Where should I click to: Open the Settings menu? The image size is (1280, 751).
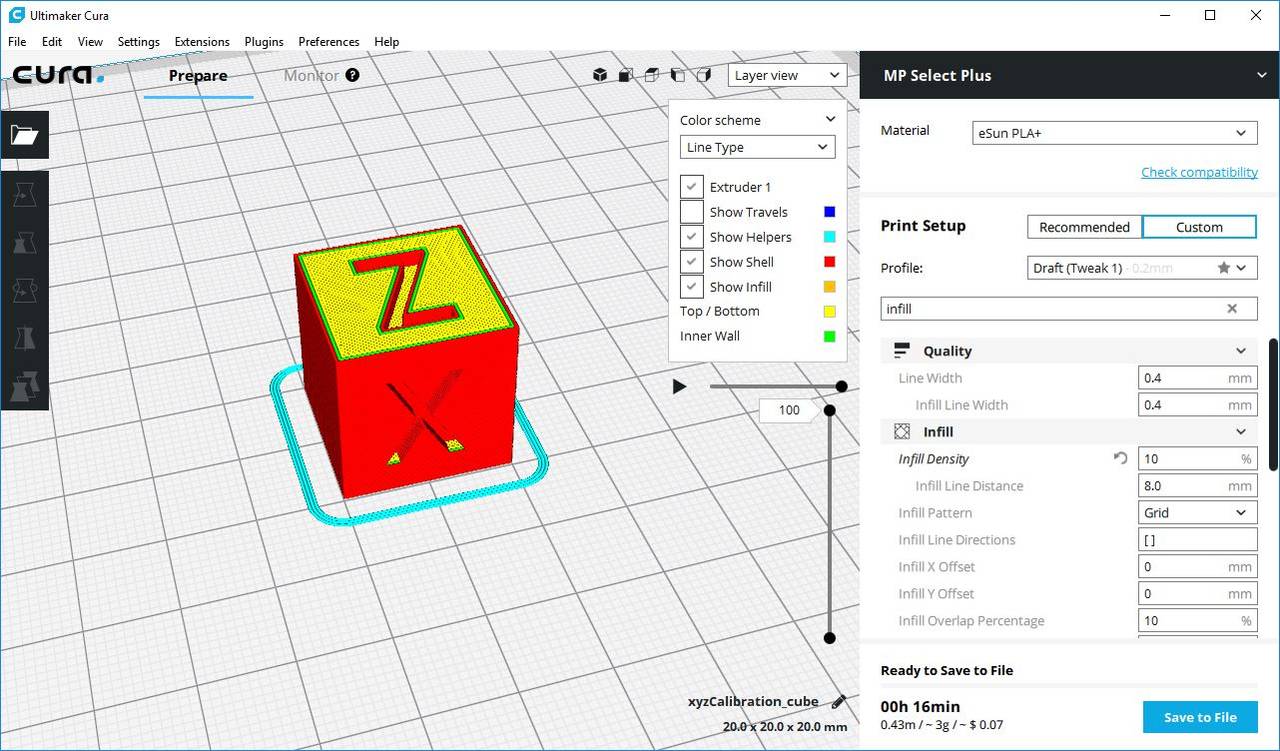pyautogui.click(x=138, y=42)
